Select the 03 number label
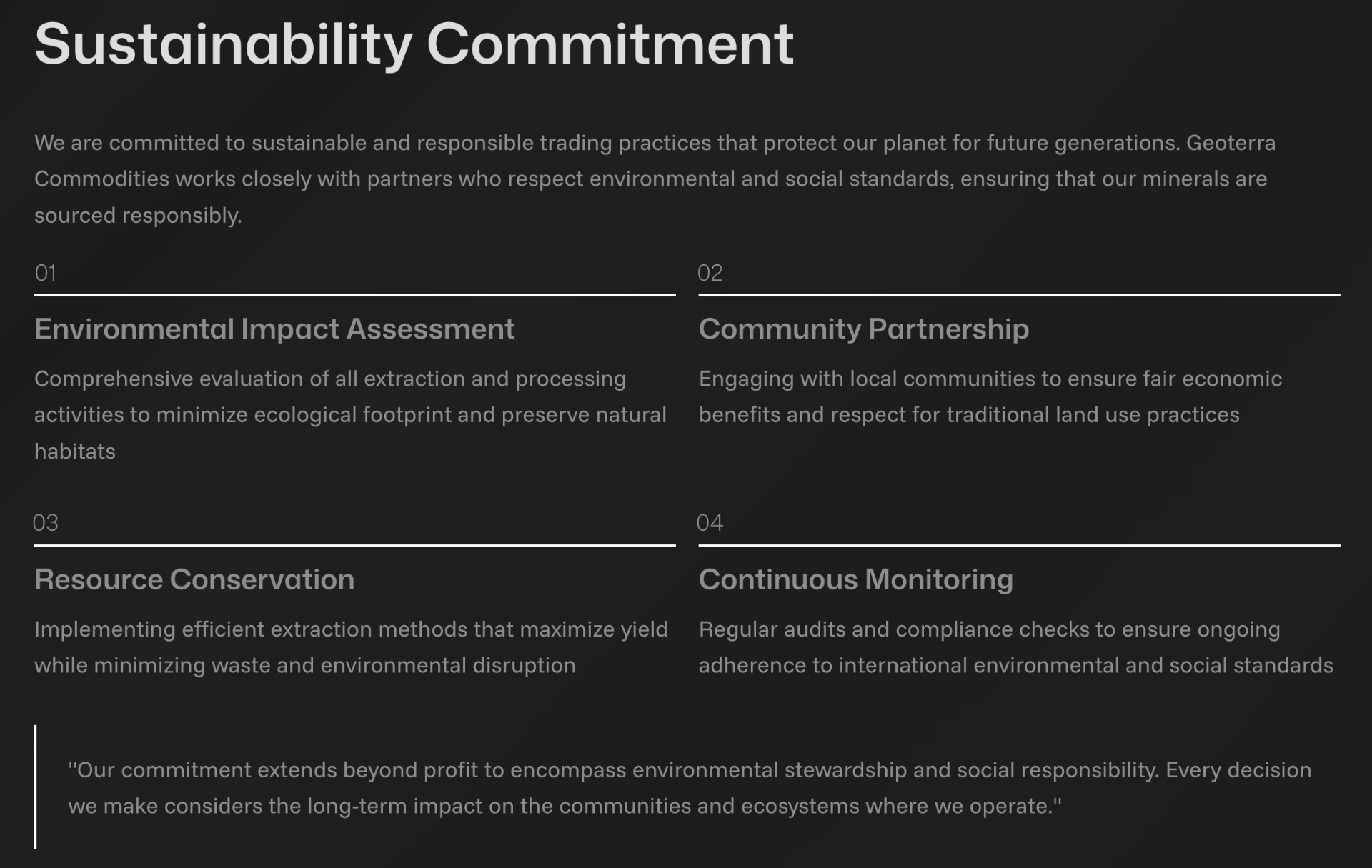1372x868 pixels. [45, 523]
